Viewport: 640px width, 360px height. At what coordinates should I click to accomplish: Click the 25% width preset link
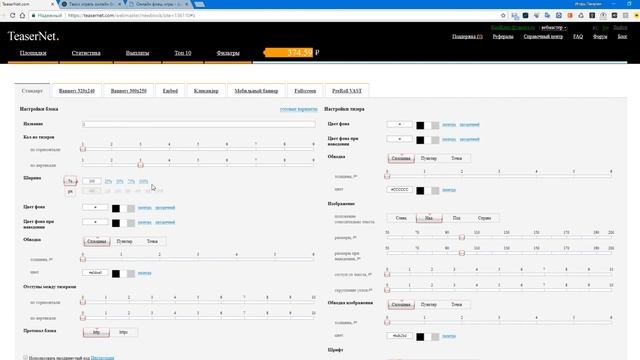tap(108, 181)
